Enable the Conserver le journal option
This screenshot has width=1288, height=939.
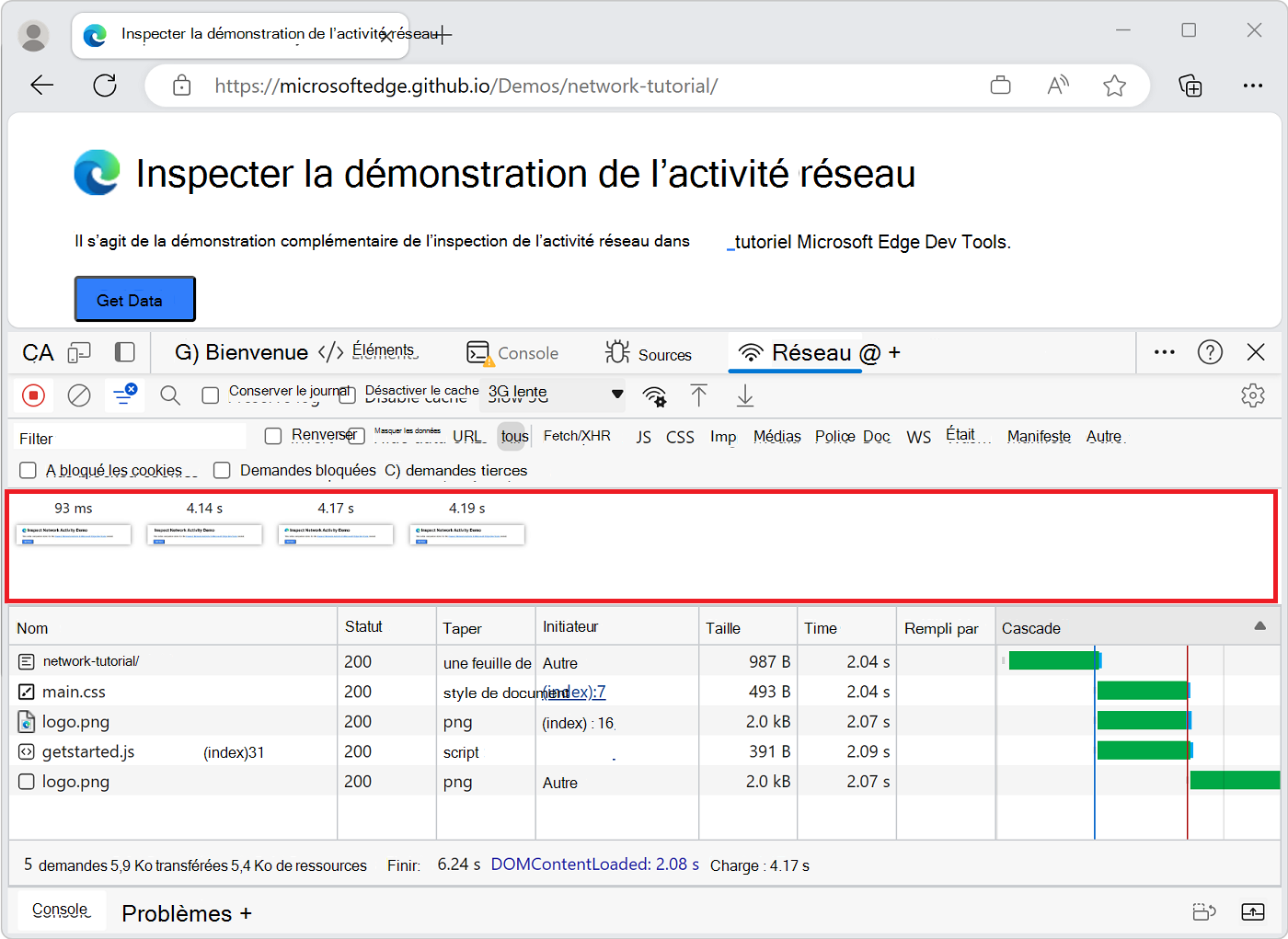click(211, 395)
